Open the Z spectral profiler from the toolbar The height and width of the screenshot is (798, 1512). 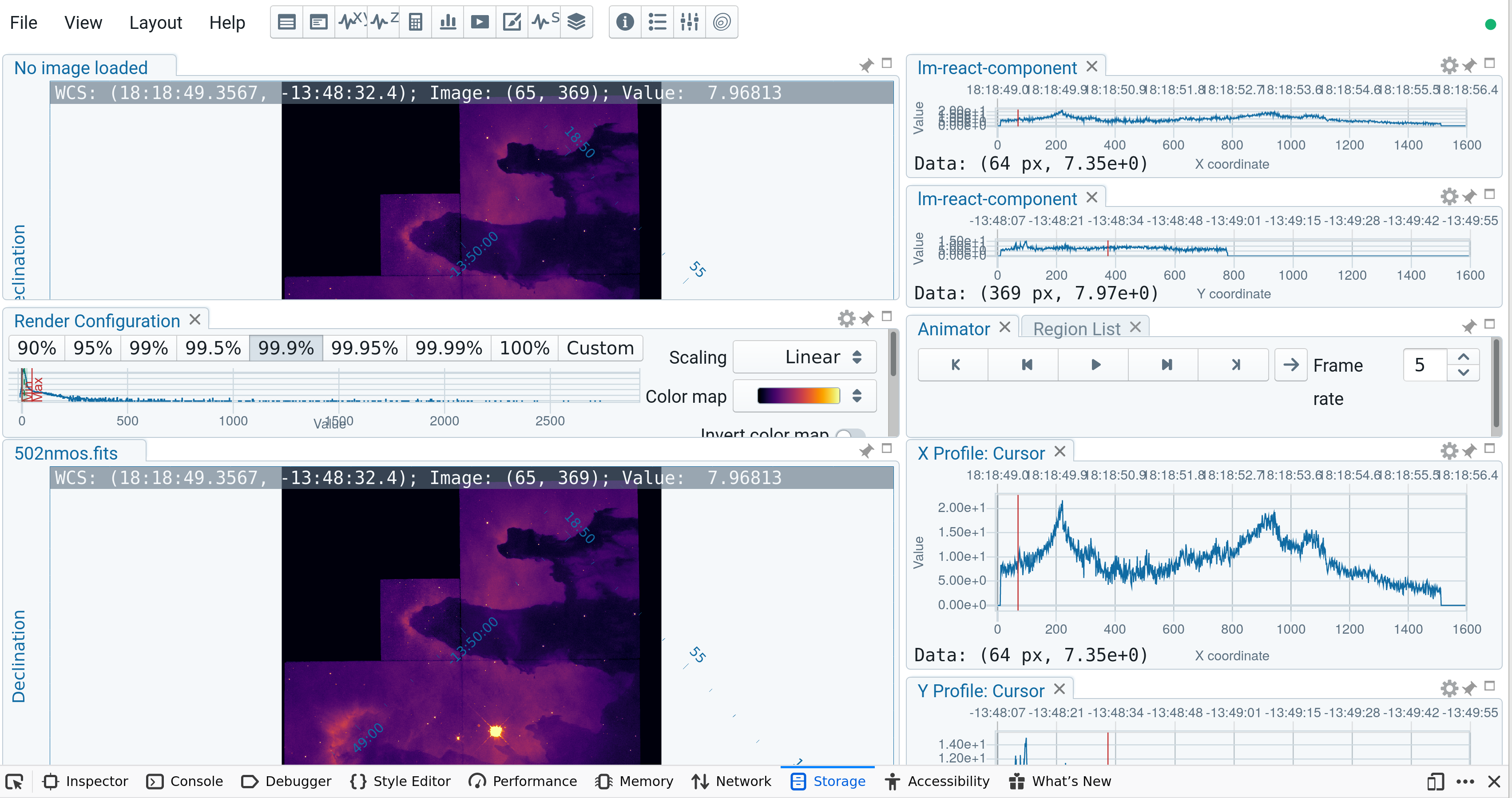383,22
